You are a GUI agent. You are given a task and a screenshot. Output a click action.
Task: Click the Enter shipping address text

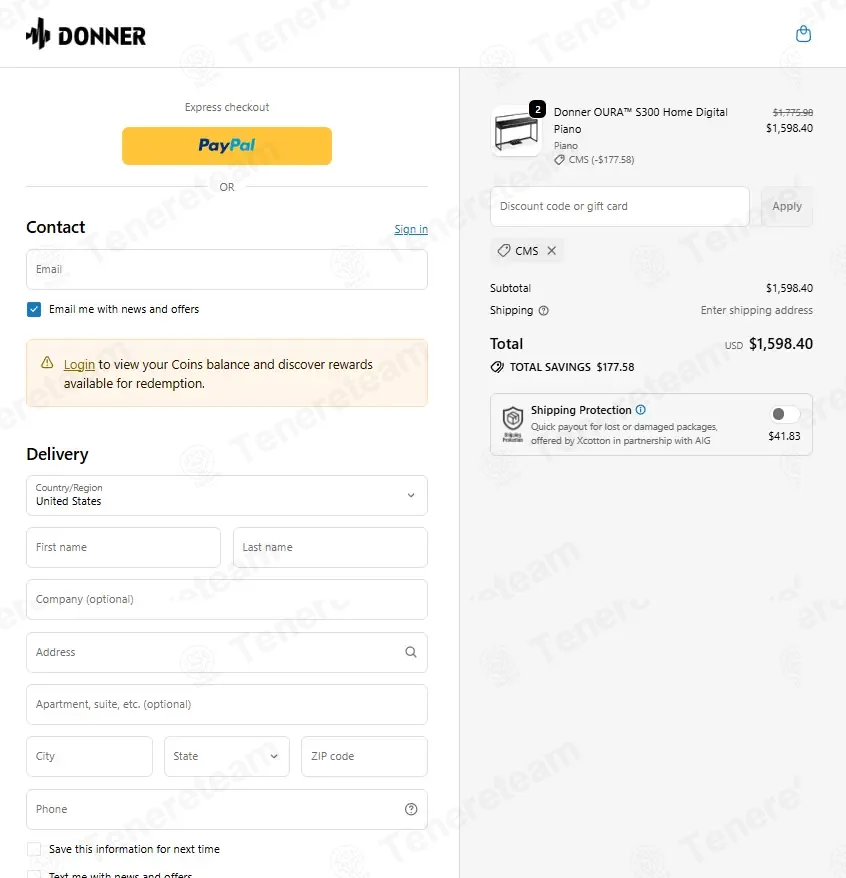[x=756, y=310]
